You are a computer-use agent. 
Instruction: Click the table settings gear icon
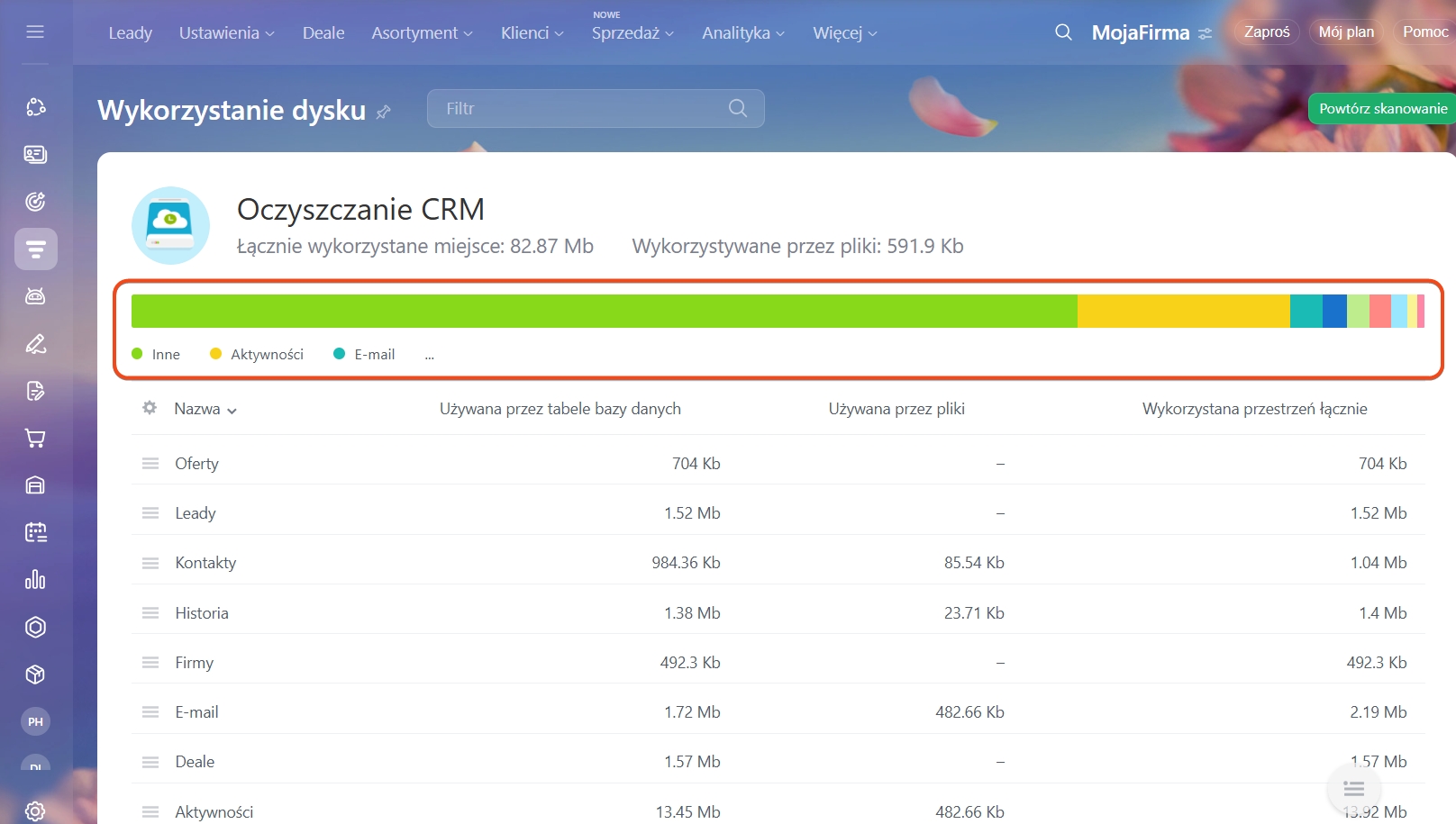pyautogui.click(x=150, y=408)
